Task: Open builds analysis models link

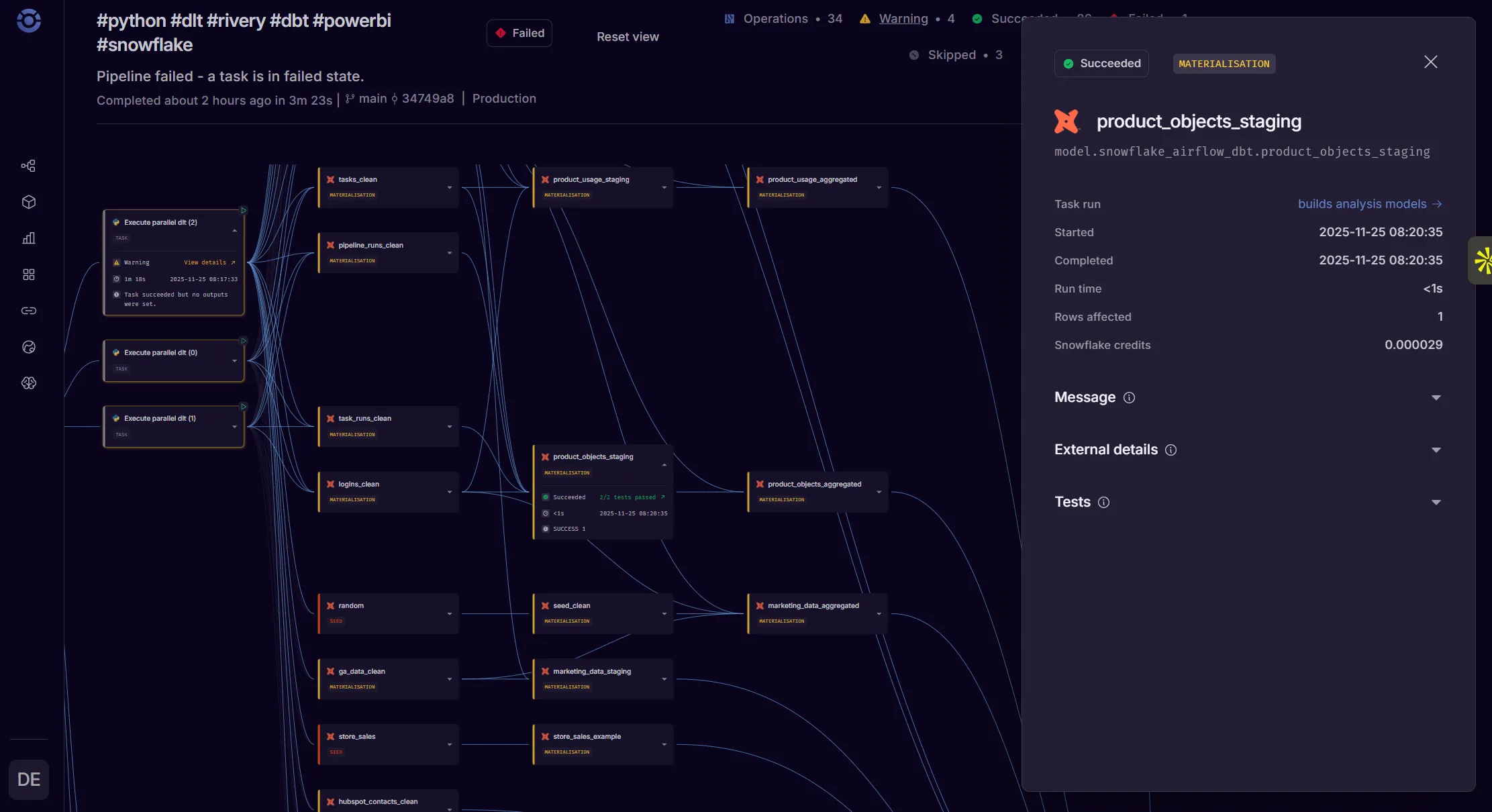Action: [x=1369, y=204]
